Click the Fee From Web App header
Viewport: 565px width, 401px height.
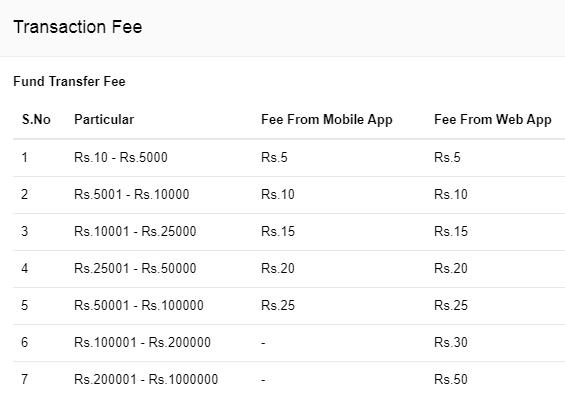[493, 120]
